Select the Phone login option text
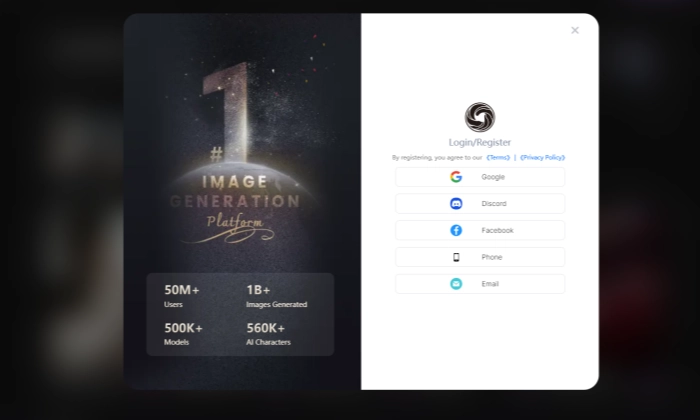Viewport: 700px width, 420px height. 491,258
